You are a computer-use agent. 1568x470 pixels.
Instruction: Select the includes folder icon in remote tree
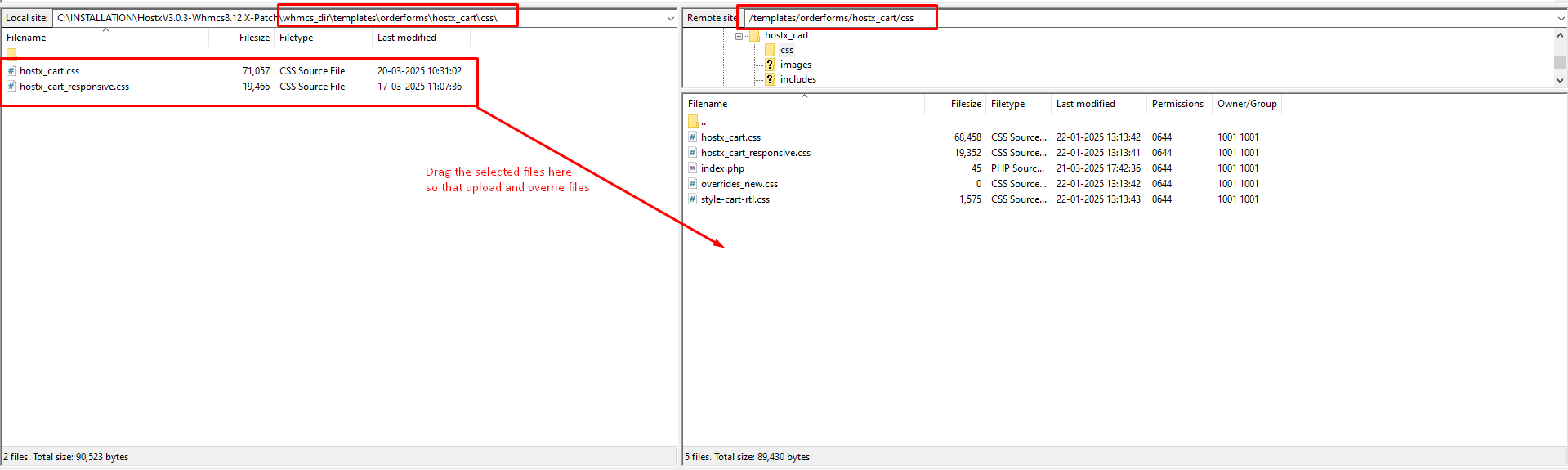pos(770,79)
